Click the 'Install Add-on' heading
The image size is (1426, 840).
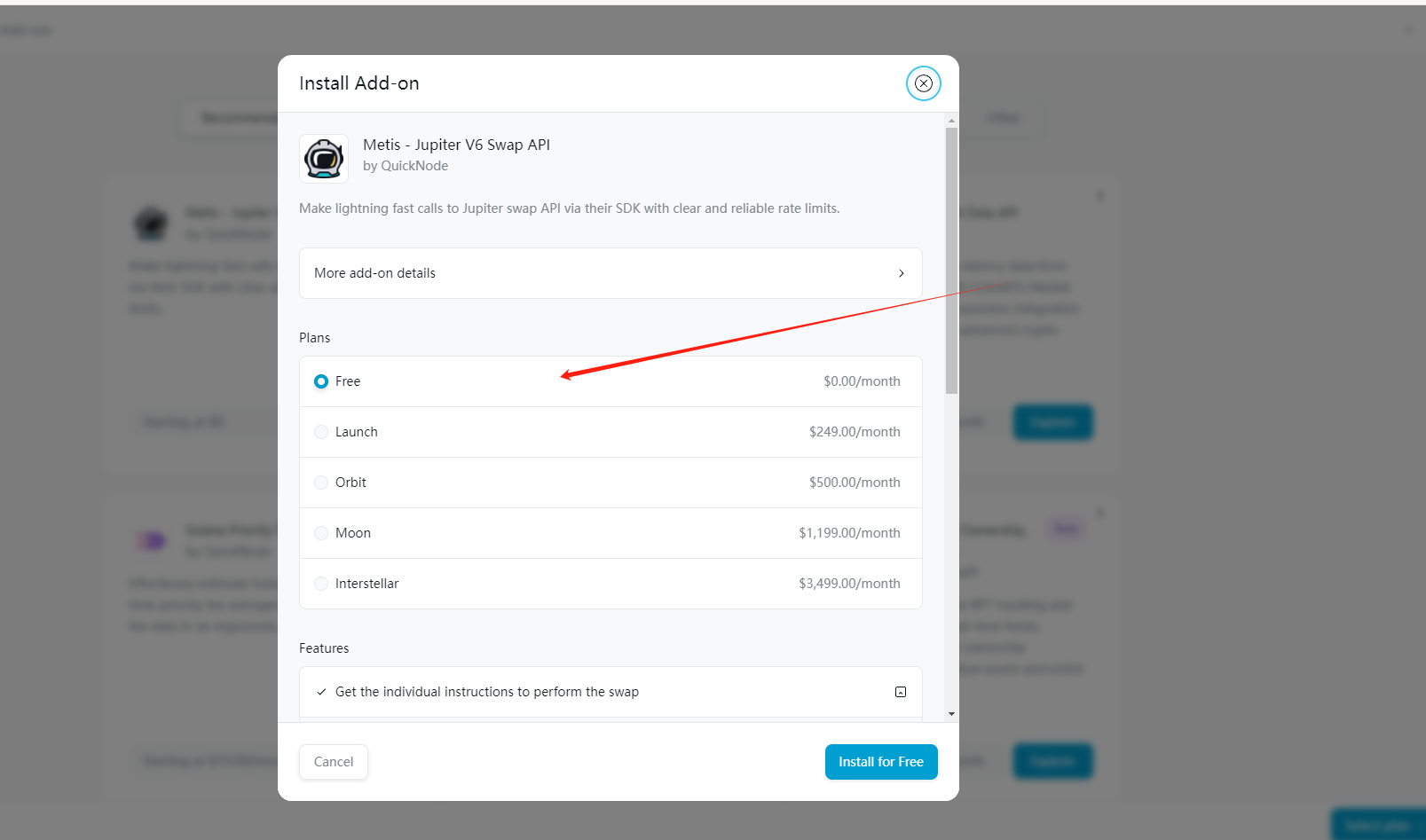coord(358,83)
